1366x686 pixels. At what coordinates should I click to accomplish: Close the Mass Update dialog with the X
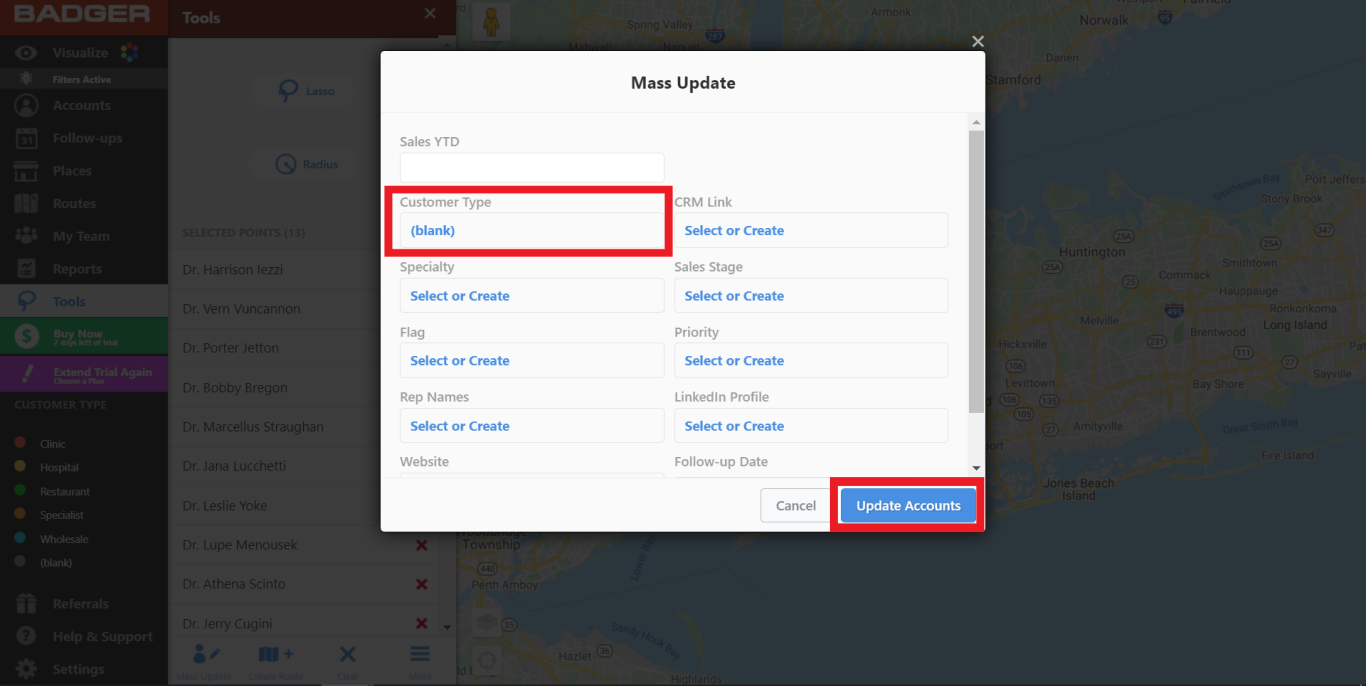pyautogui.click(x=978, y=41)
